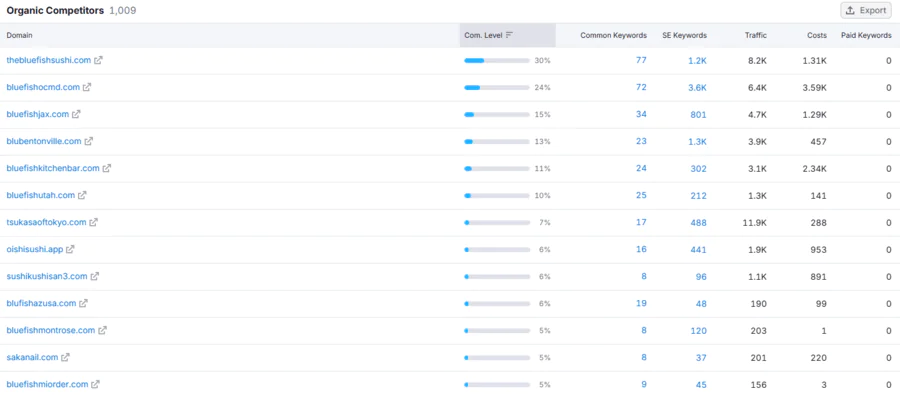The image size is (900, 395).
Task: Select the 11.9K traffic value for tsukasaoftokyo.com
Action: tap(754, 222)
